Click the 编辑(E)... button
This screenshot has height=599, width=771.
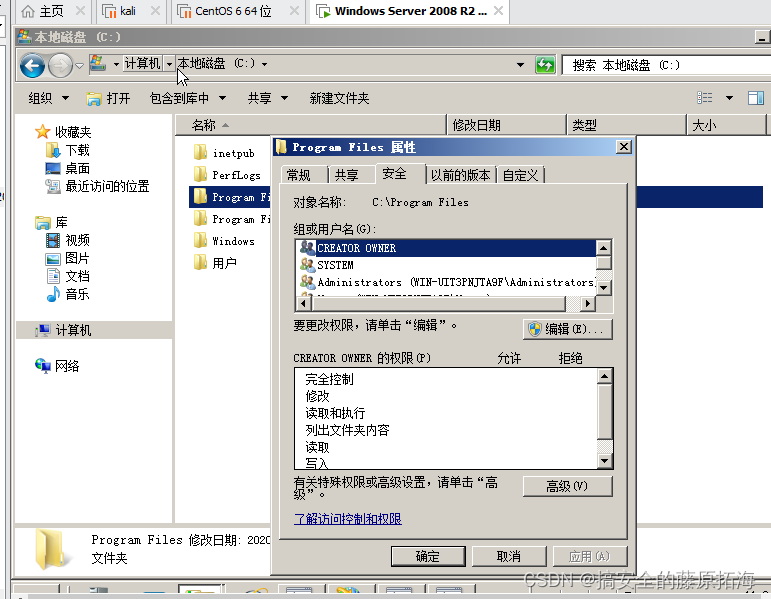[568, 329]
